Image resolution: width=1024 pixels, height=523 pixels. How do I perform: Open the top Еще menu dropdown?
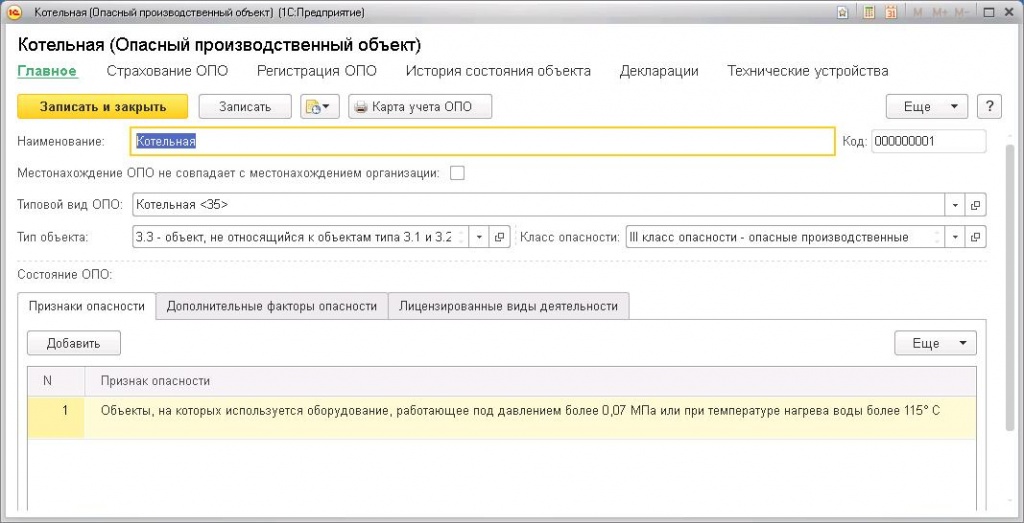tap(927, 107)
